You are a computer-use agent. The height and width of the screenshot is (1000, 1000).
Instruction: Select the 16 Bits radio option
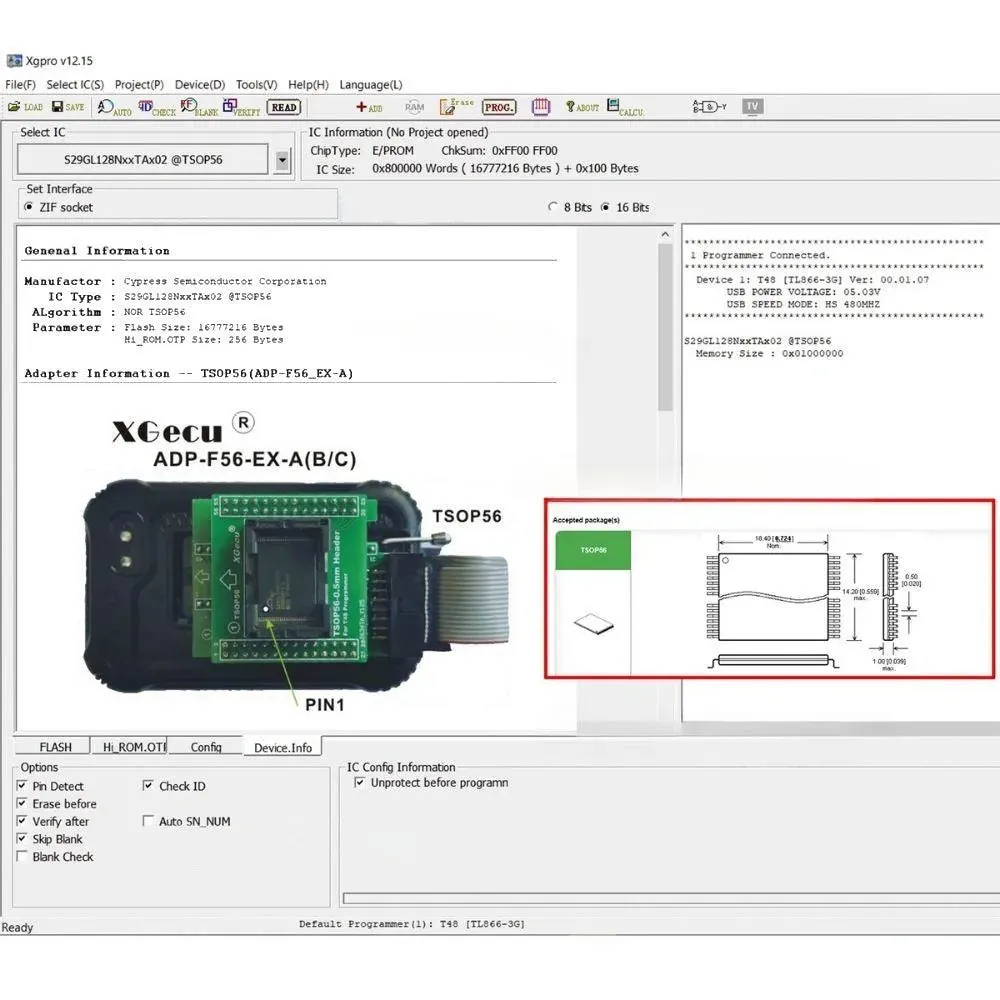coord(605,207)
